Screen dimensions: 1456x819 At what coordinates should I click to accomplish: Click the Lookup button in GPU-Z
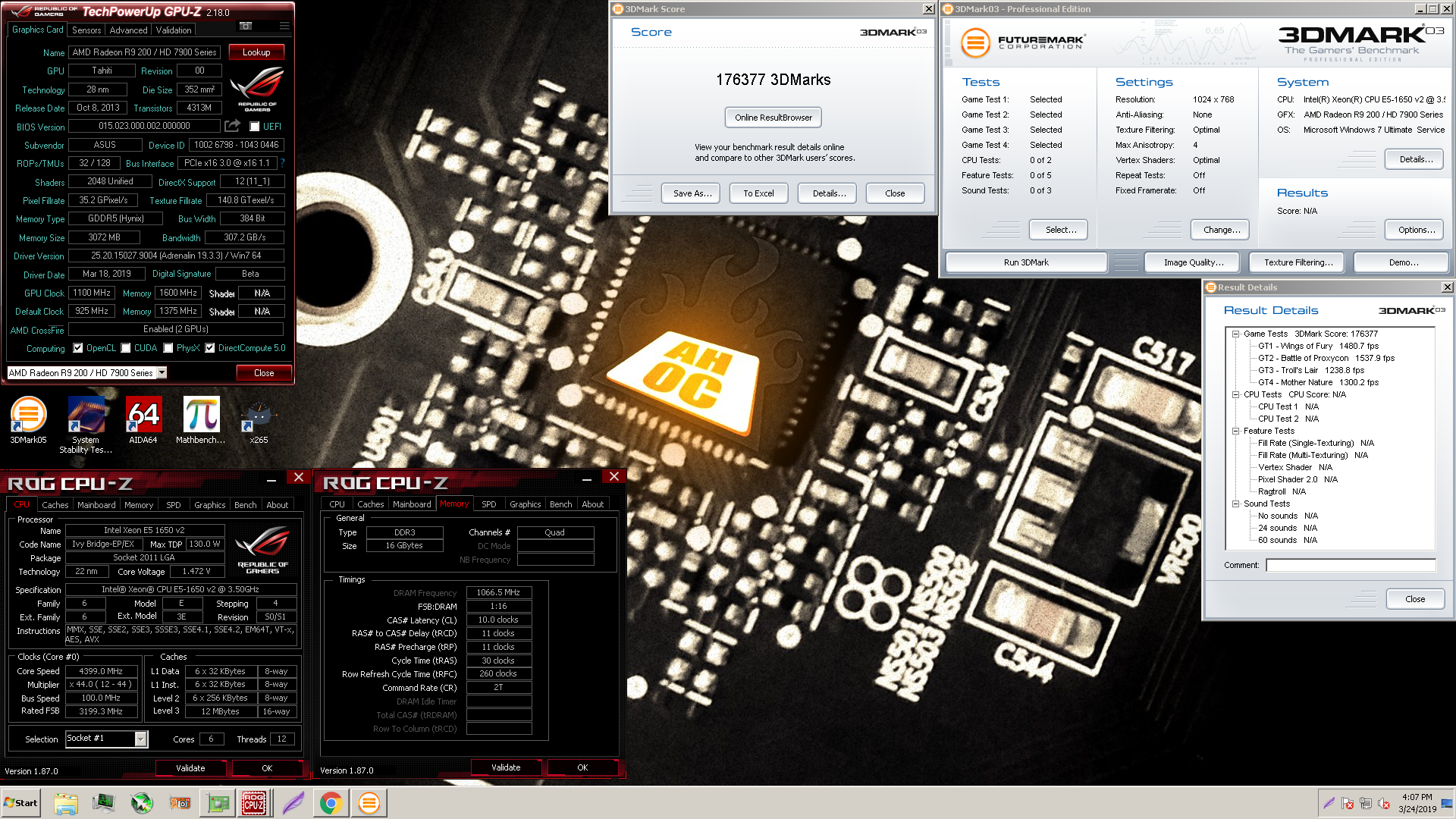256,52
